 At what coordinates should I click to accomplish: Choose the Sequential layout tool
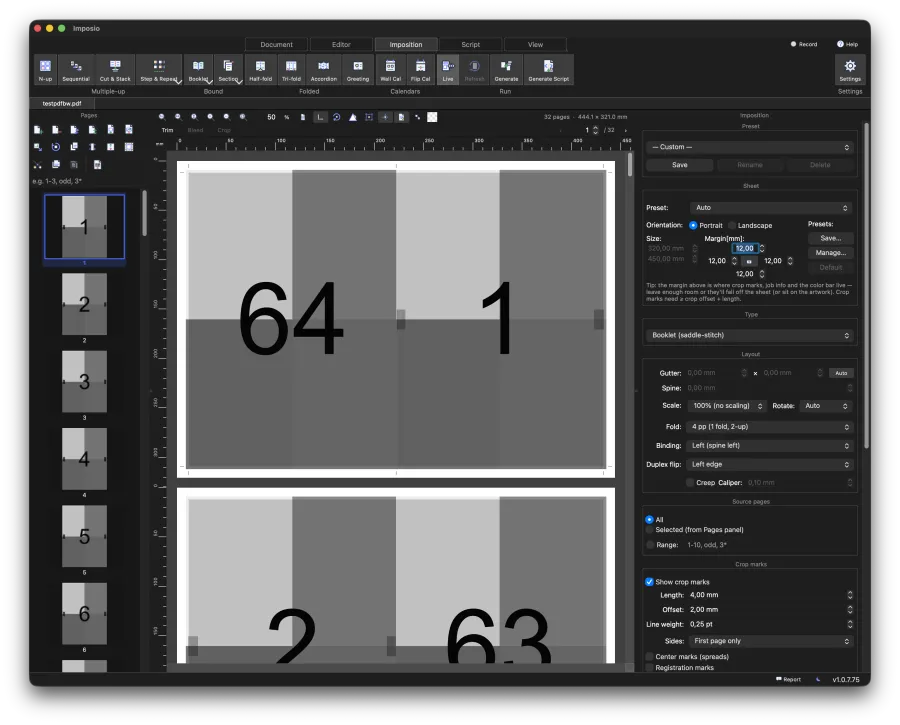pos(76,70)
